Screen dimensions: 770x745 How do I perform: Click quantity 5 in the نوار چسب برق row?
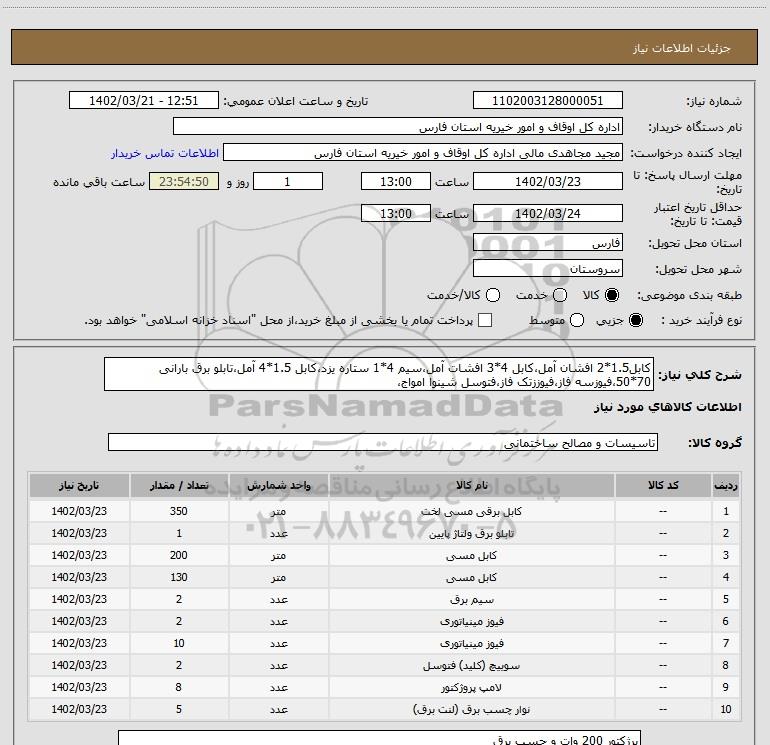pyautogui.click(x=179, y=710)
